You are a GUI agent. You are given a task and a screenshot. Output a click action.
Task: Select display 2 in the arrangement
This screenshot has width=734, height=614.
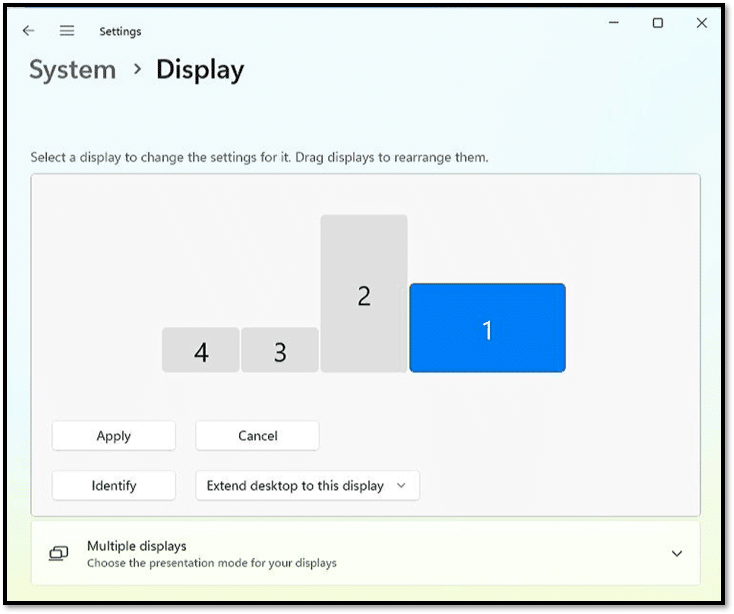364,293
